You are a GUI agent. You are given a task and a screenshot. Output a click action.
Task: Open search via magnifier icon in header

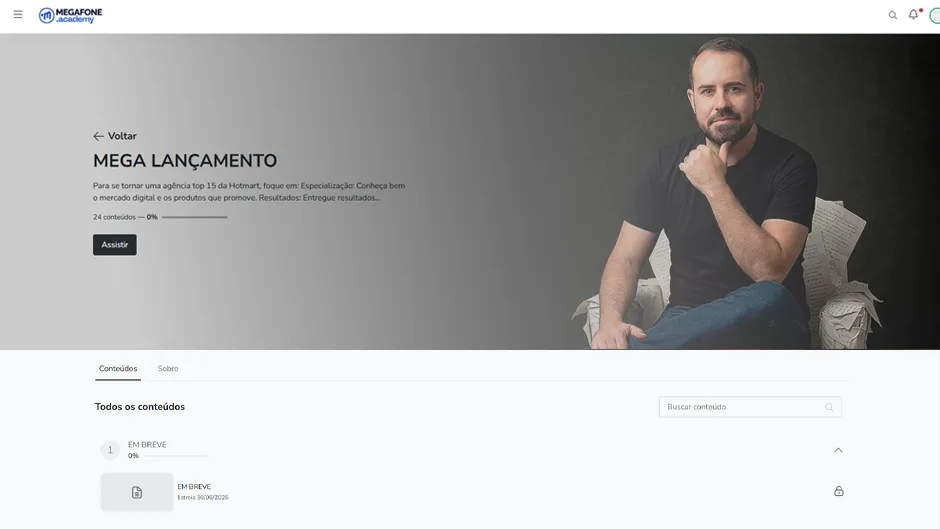click(x=893, y=15)
